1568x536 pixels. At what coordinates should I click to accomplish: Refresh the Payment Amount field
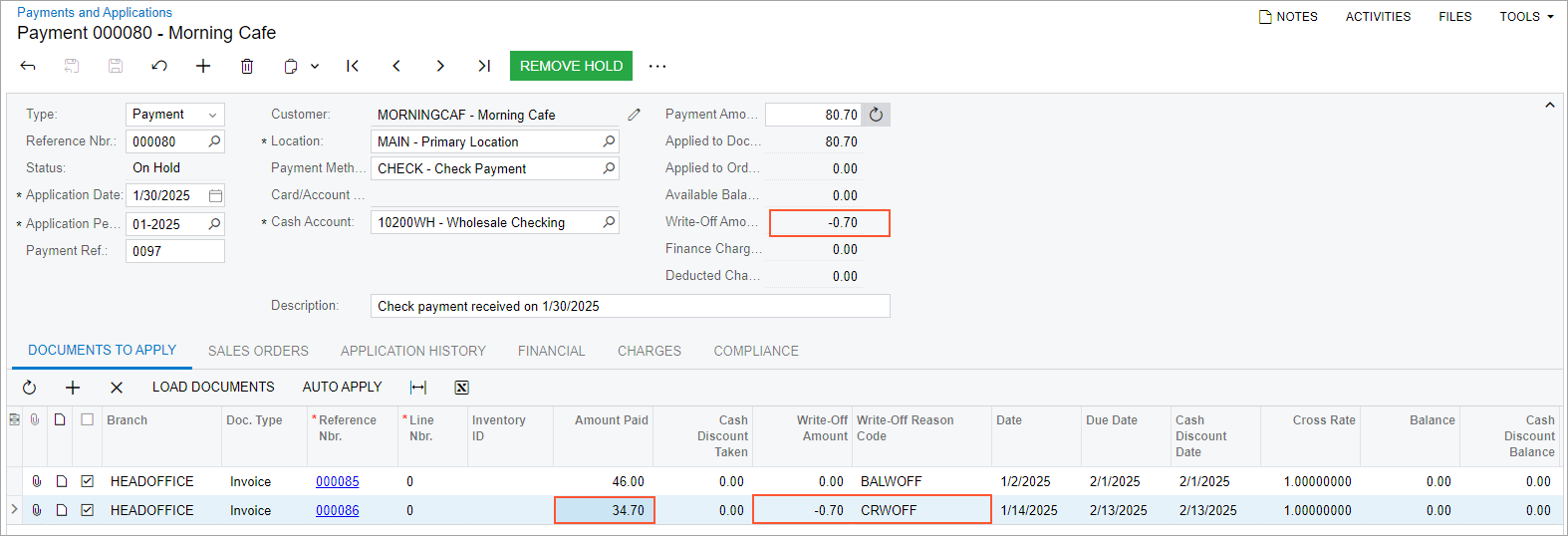[876, 115]
